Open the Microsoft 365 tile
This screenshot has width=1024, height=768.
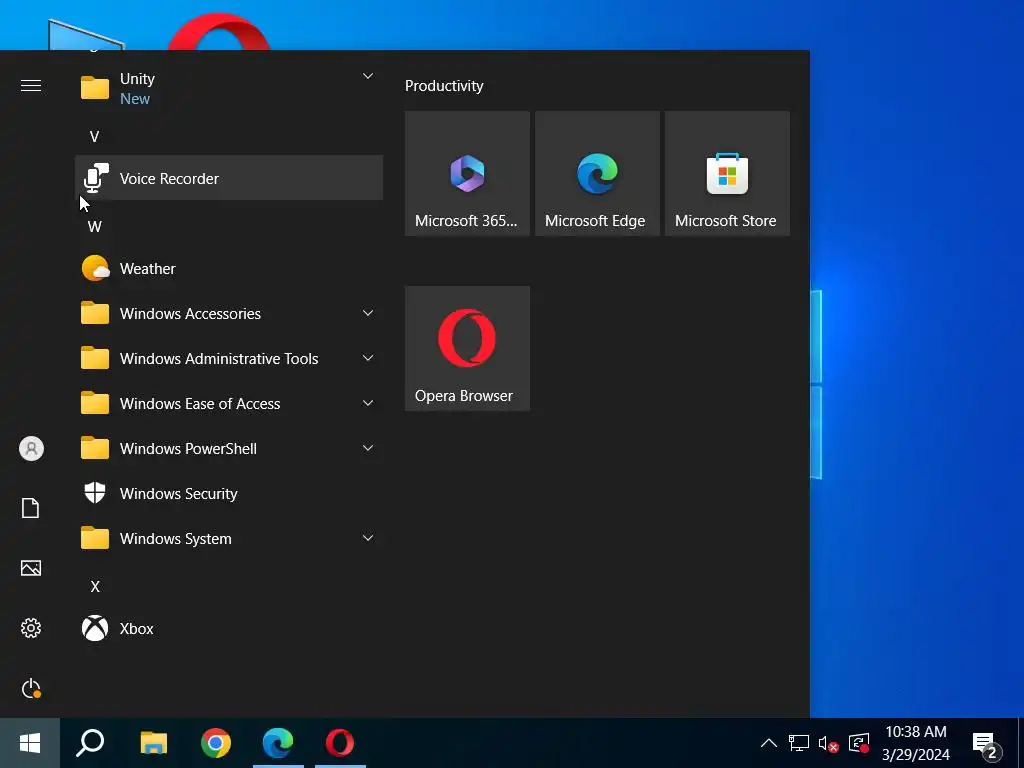[467, 173]
